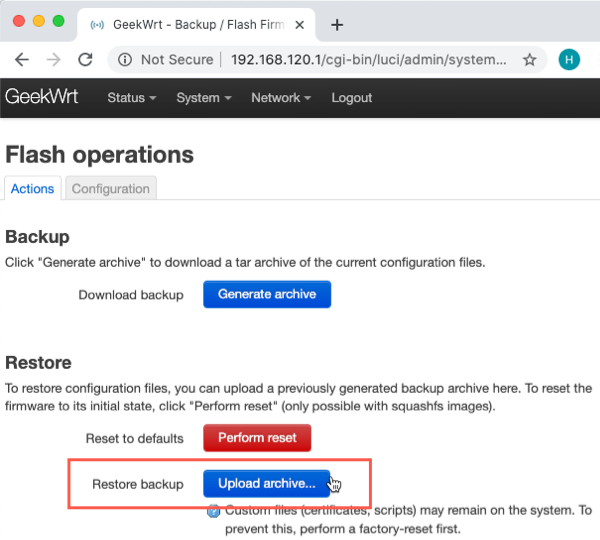Maximize window with the green button
The image size is (600, 540).
point(59,21)
